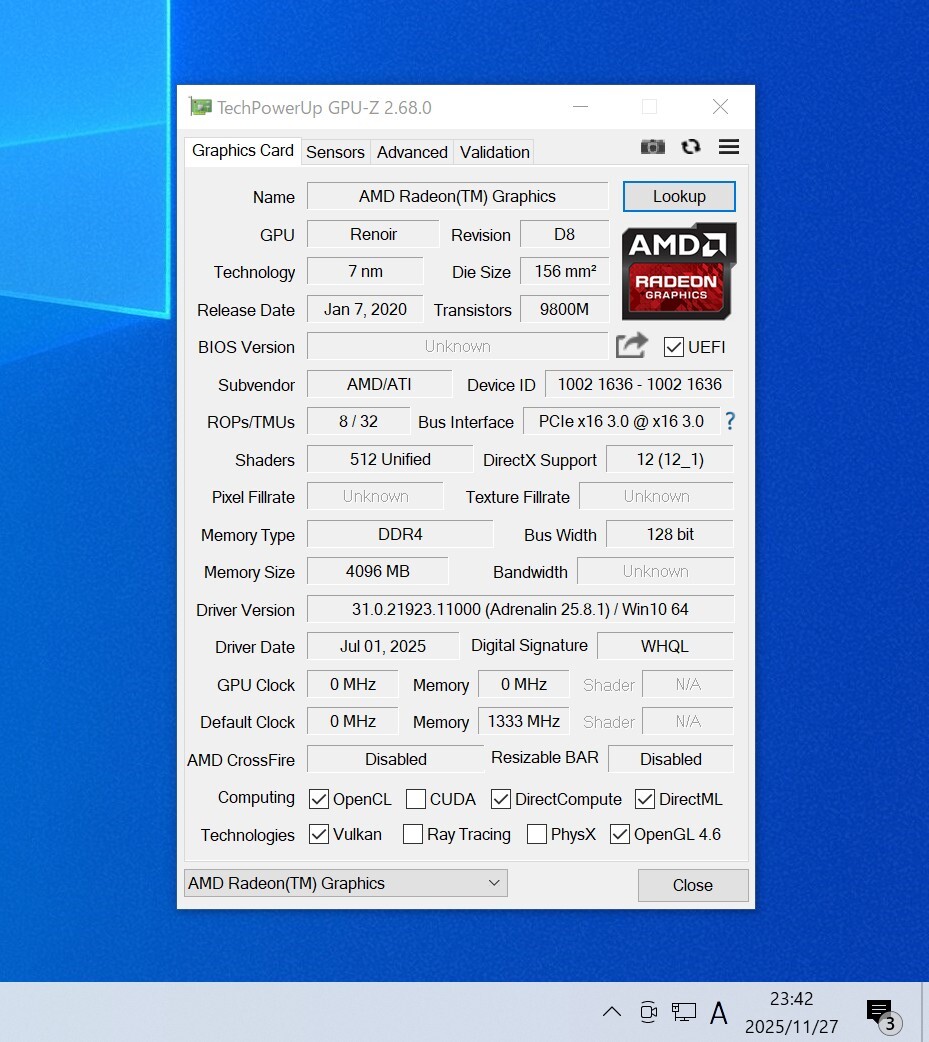This screenshot has width=929, height=1042.
Task: Toggle the OpenCL checkbox
Action: point(319,799)
